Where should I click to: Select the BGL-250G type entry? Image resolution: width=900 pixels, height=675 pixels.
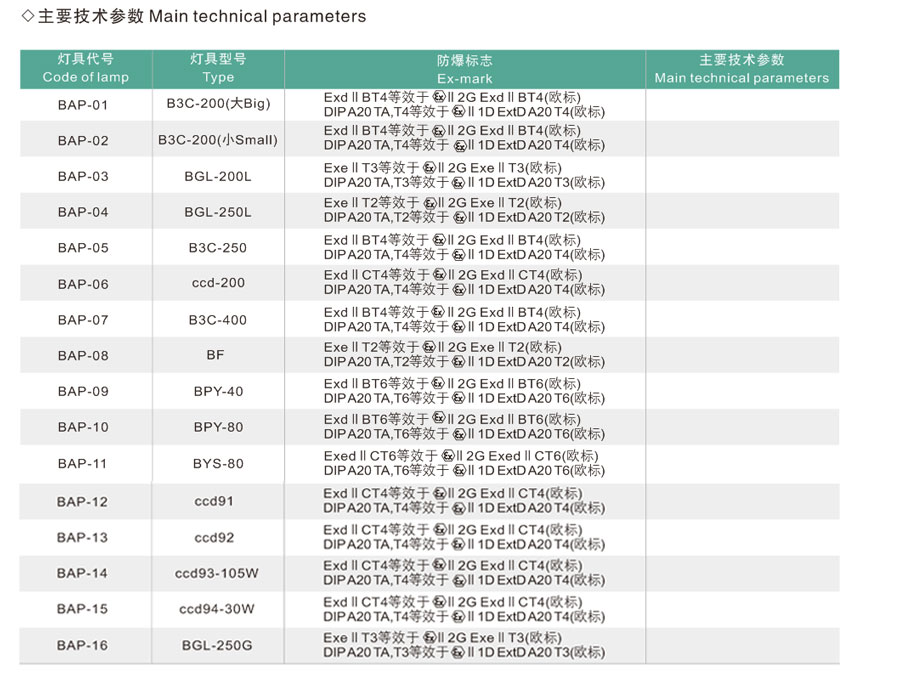click(x=217, y=645)
